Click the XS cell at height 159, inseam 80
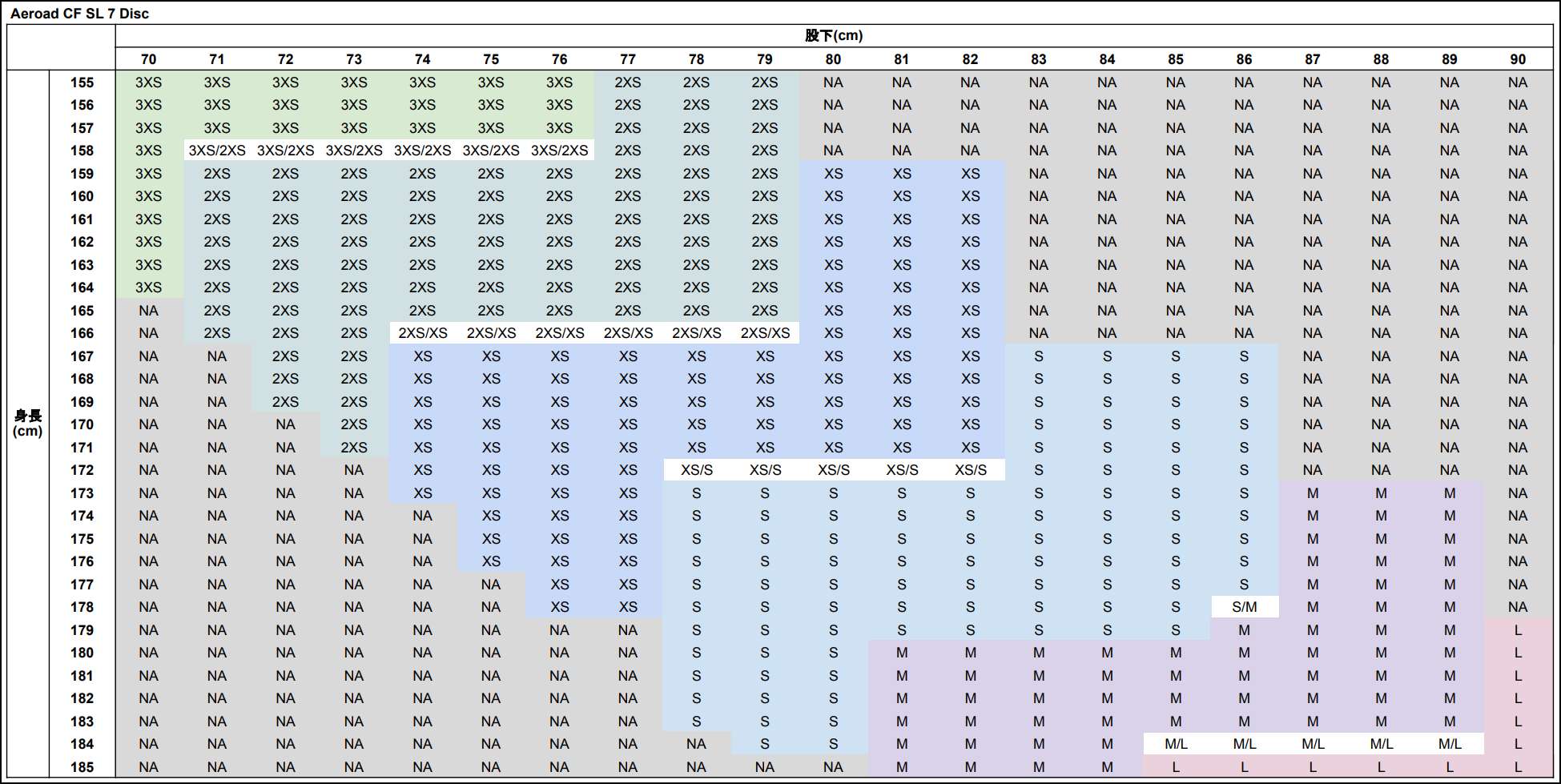 834,174
